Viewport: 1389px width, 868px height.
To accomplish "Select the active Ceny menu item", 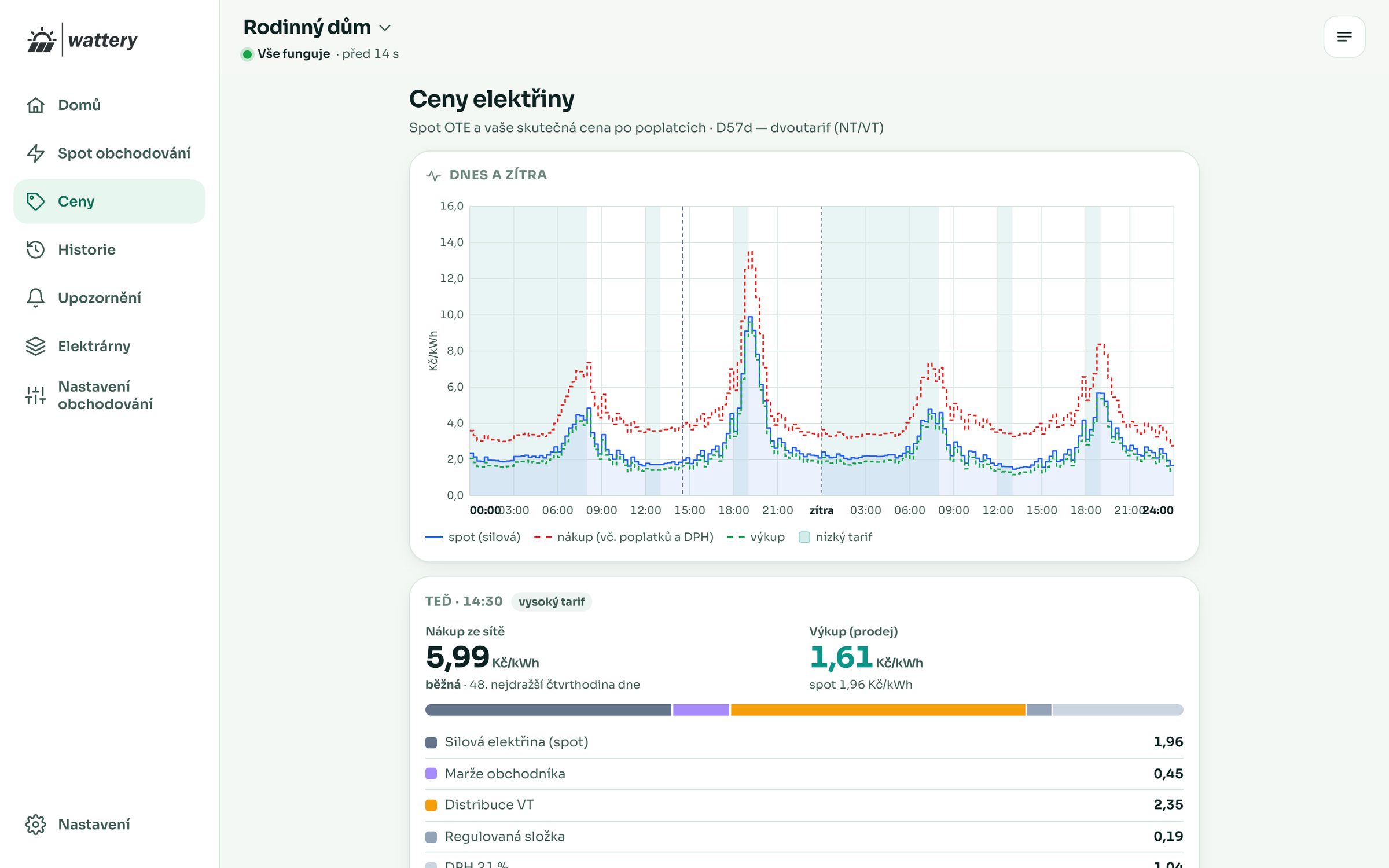I will pos(109,201).
